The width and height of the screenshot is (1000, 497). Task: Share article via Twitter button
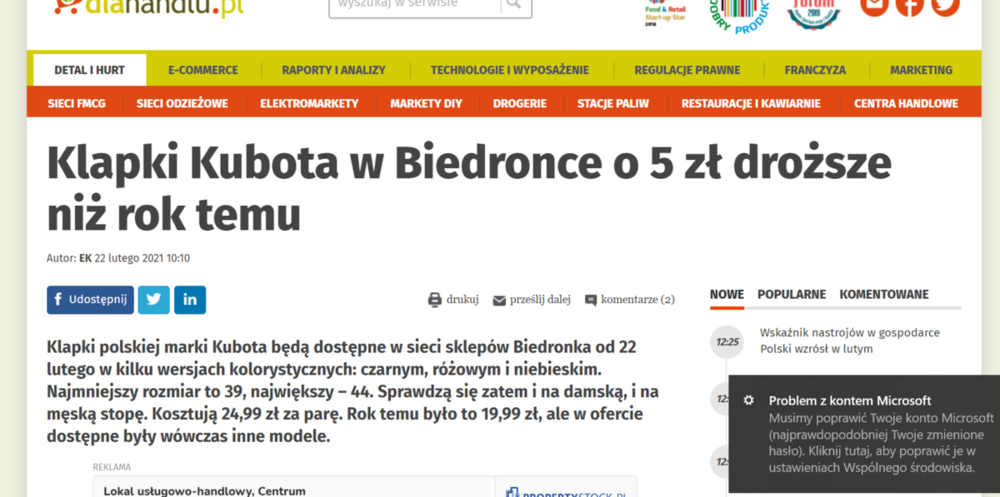154,300
